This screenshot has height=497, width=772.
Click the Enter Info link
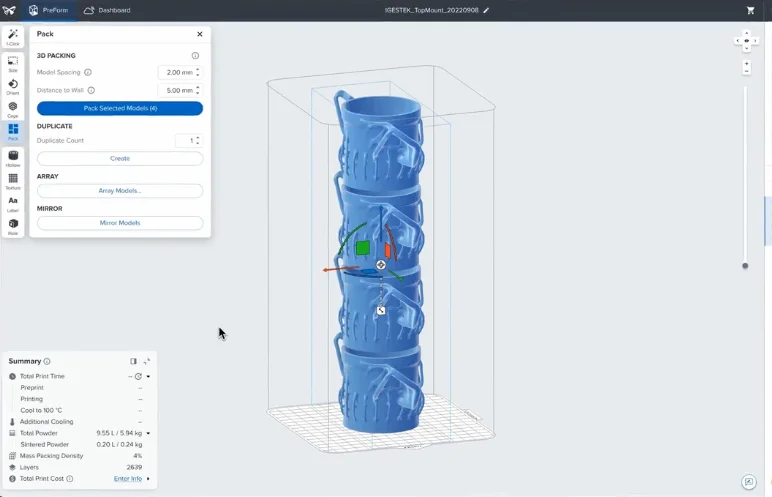(128, 479)
